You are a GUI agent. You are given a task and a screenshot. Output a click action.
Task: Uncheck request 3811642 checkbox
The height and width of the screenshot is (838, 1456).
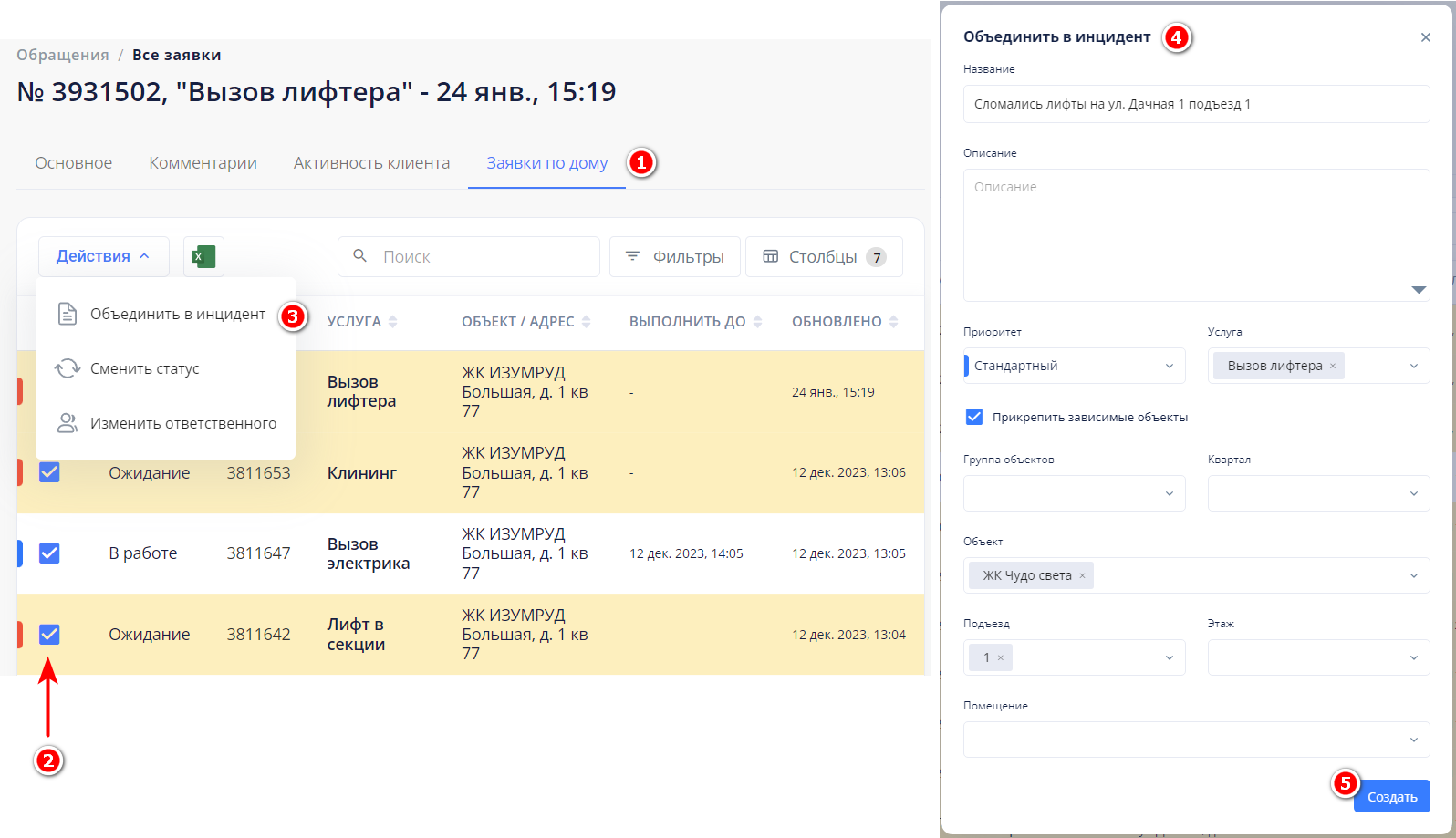(x=49, y=634)
